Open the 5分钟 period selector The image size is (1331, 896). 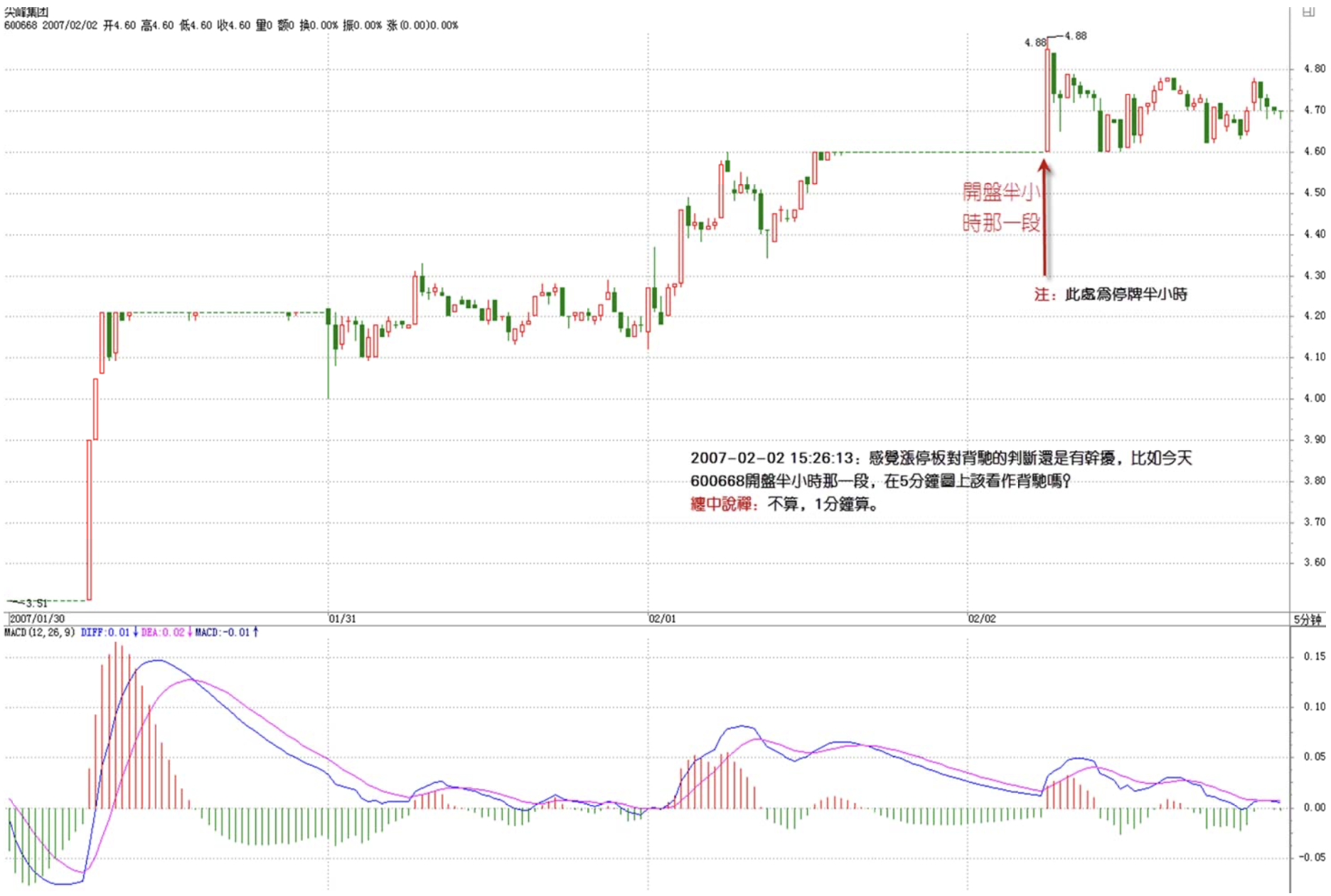pos(1308,619)
